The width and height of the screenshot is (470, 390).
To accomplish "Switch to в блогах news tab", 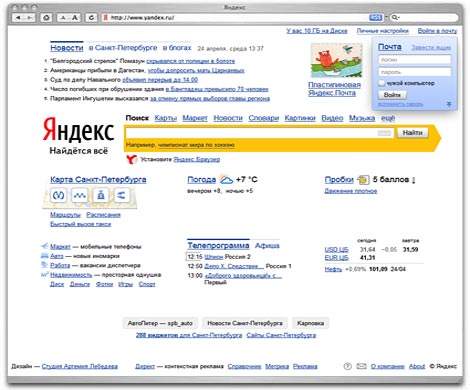I will (177, 48).
